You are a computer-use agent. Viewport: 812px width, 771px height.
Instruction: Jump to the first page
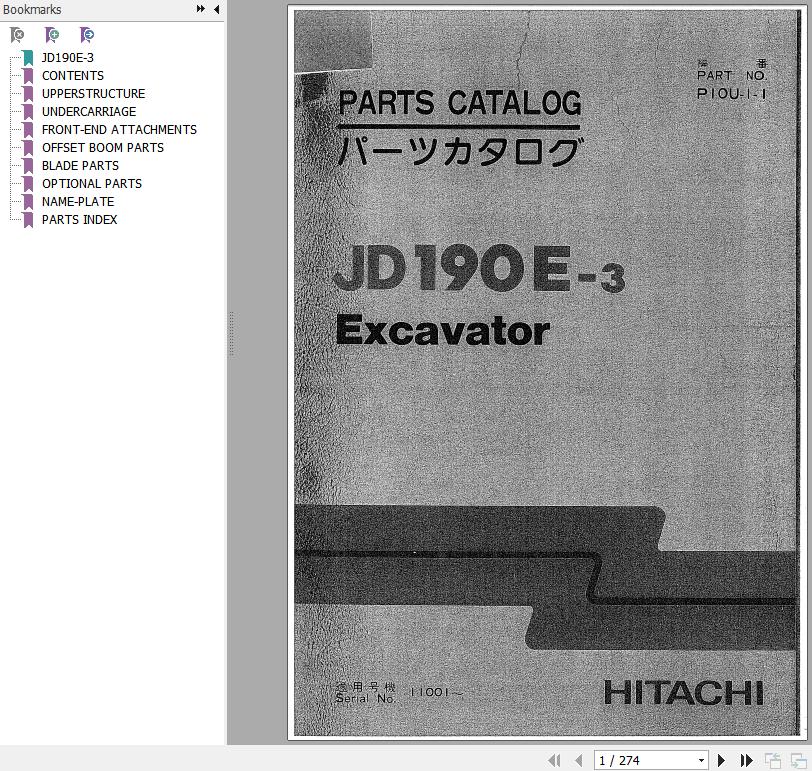pos(554,761)
